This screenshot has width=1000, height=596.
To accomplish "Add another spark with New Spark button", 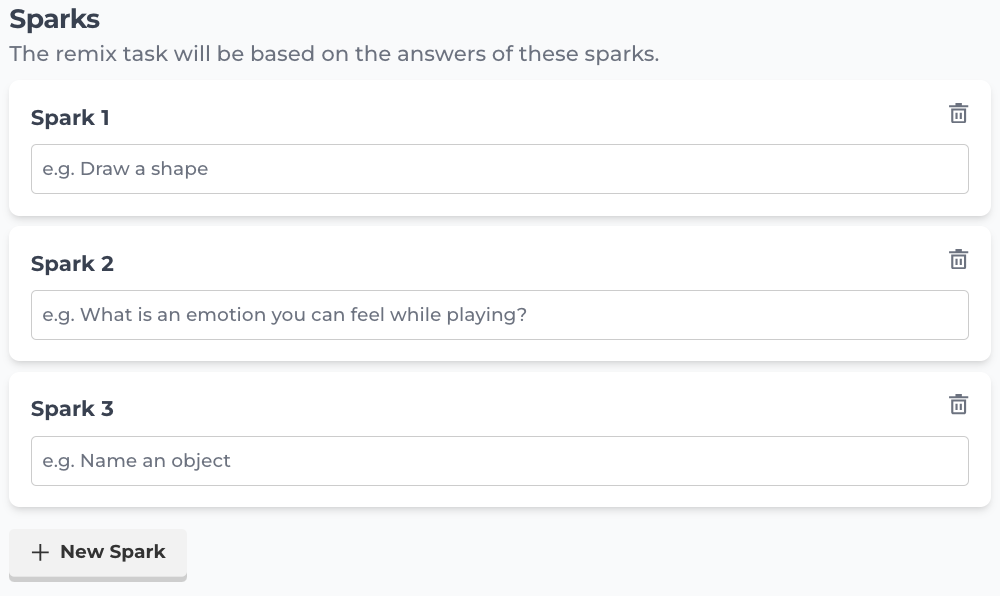I will [x=98, y=553].
